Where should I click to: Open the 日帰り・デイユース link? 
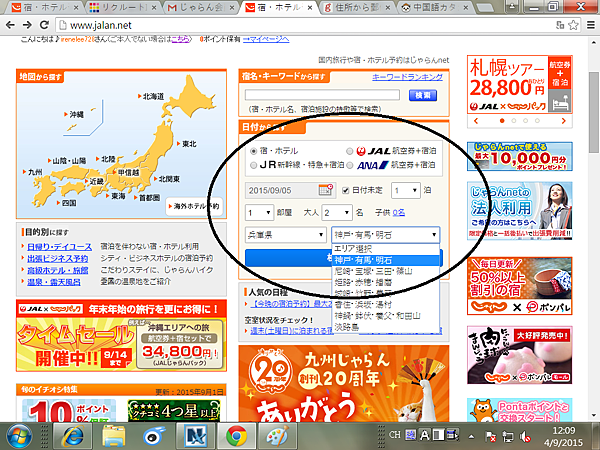pos(59,247)
